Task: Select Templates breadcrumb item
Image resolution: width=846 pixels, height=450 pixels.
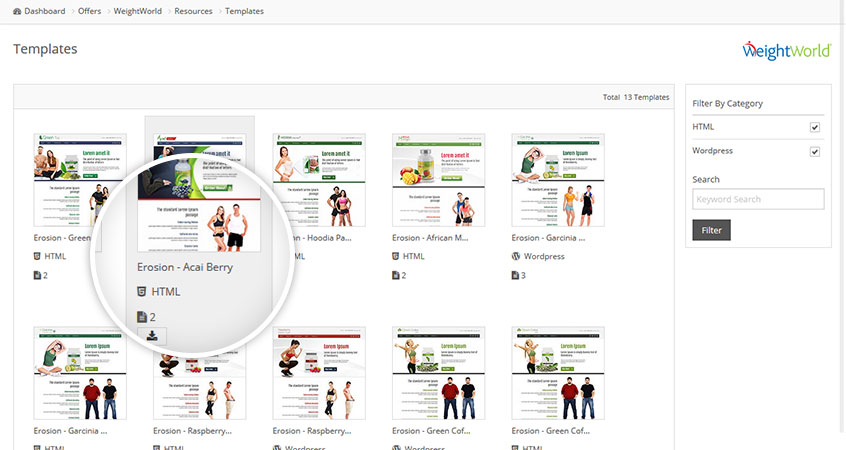Action: pyautogui.click(x=244, y=11)
